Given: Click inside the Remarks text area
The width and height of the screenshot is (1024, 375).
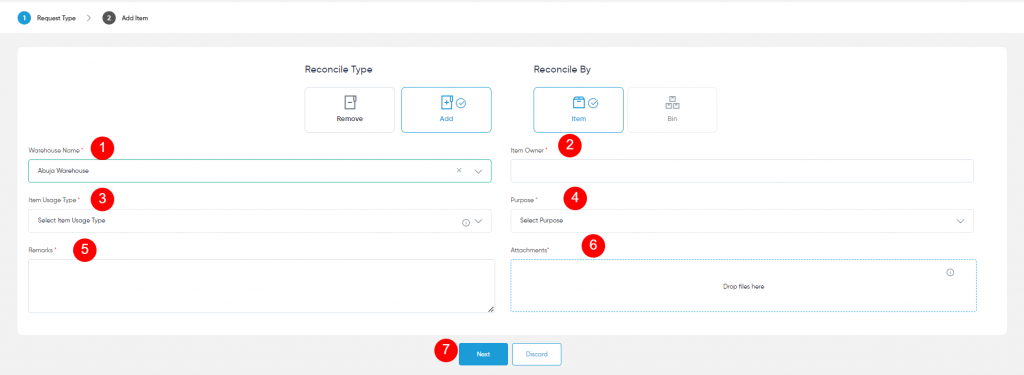Looking at the screenshot, I should tap(261, 286).
